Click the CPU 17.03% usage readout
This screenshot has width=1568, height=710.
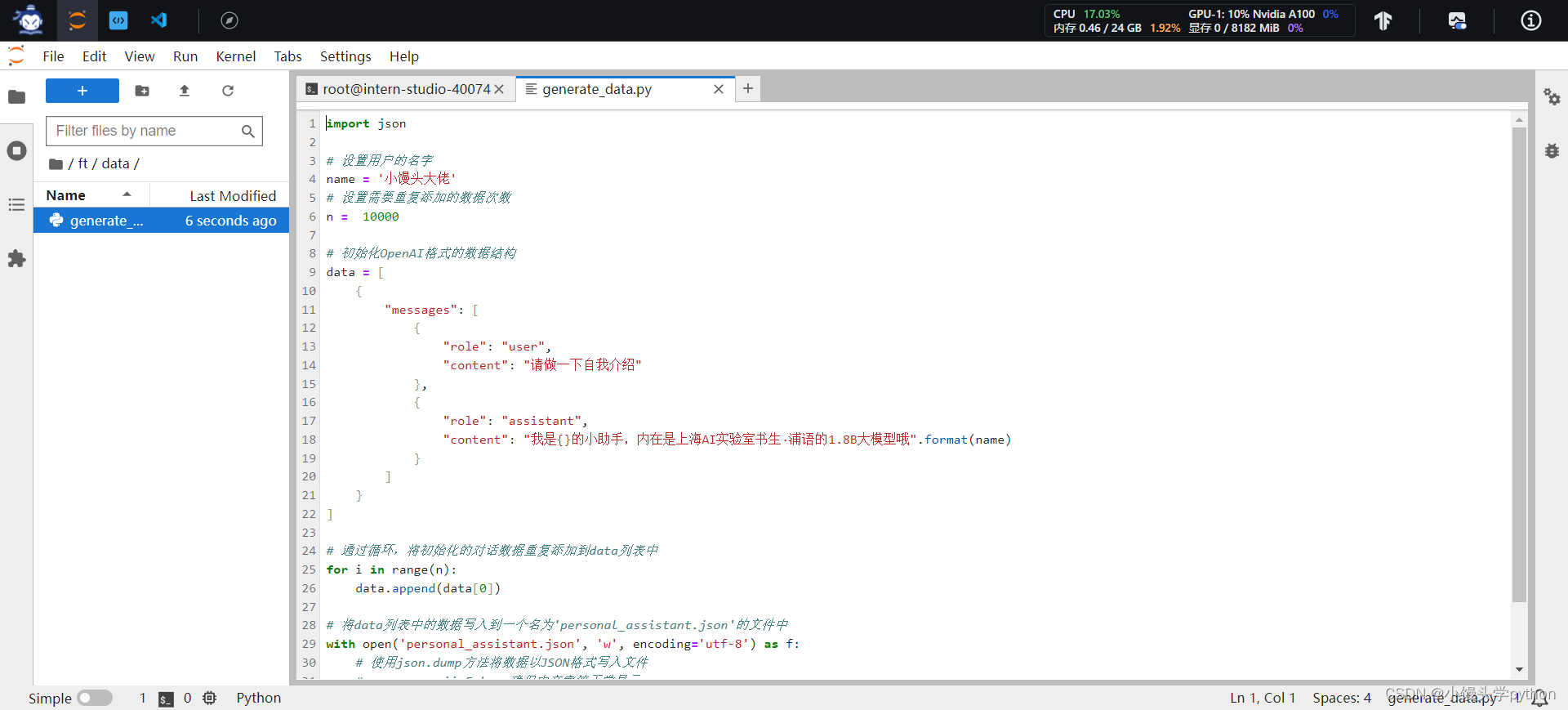(1086, 14)
